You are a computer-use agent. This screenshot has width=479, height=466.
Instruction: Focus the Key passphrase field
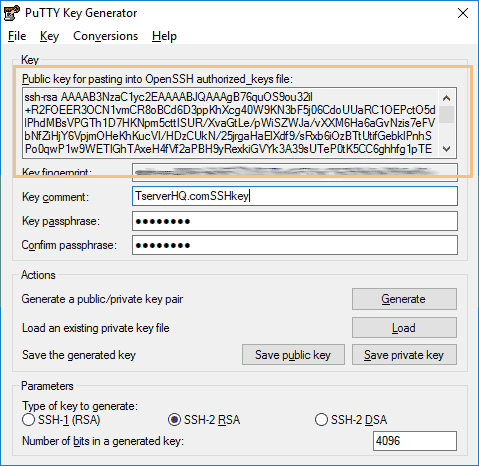[x=295, y=221]
